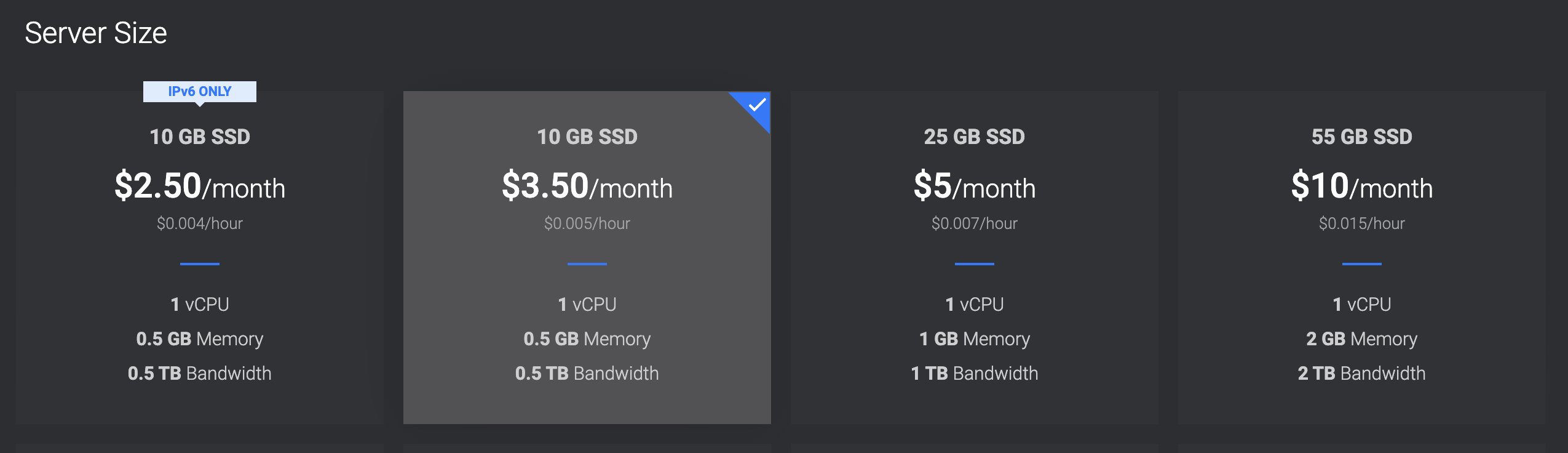Select the $5/month server plan
Viewport: 1568px width, 453px height.
click(974, 259)
